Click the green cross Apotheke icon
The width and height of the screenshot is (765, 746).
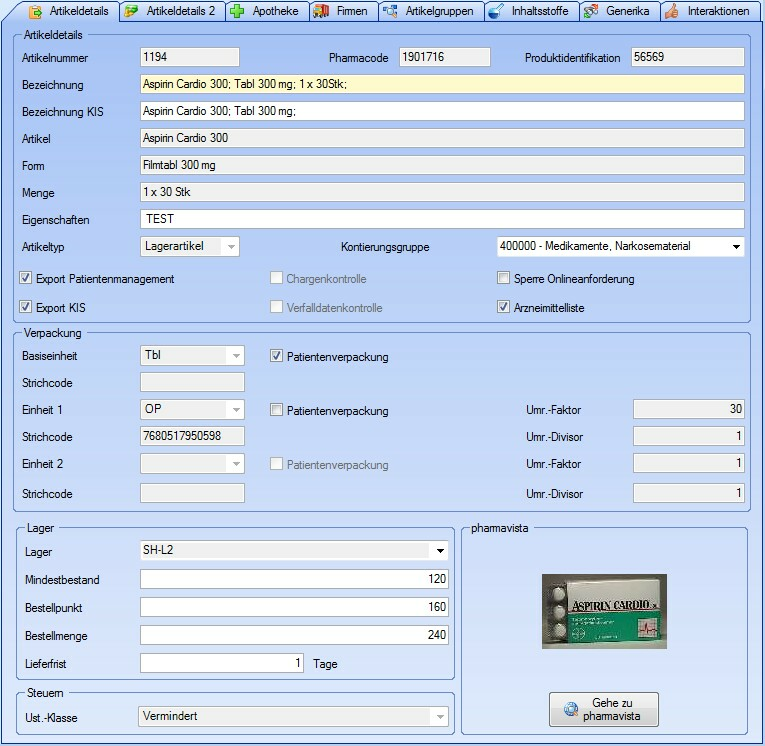(x=237, y=12)
